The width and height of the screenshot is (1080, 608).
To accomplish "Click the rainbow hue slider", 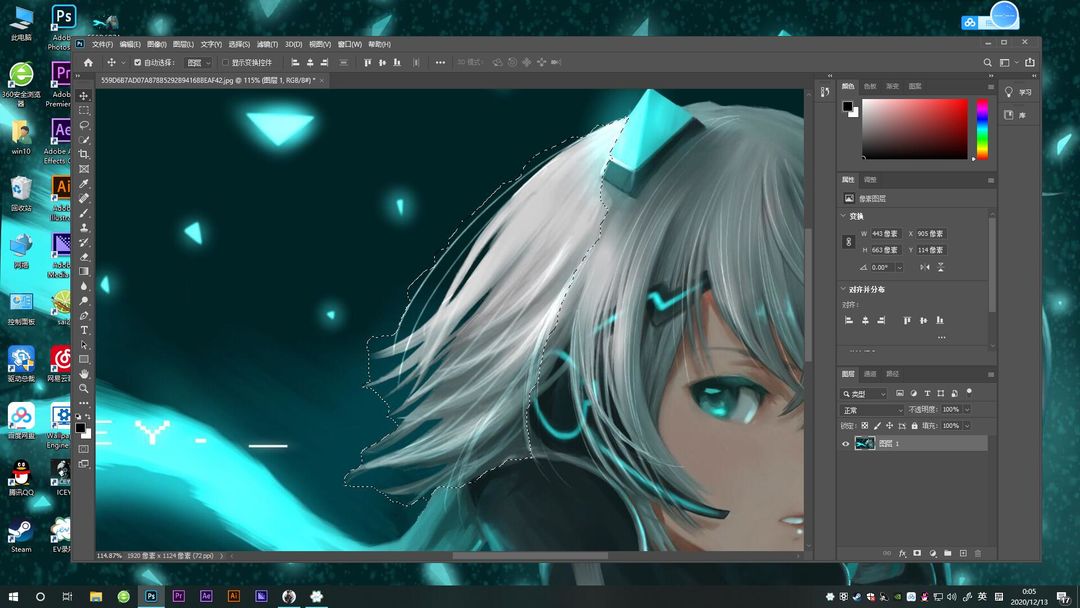I will [x=982, y=129].
